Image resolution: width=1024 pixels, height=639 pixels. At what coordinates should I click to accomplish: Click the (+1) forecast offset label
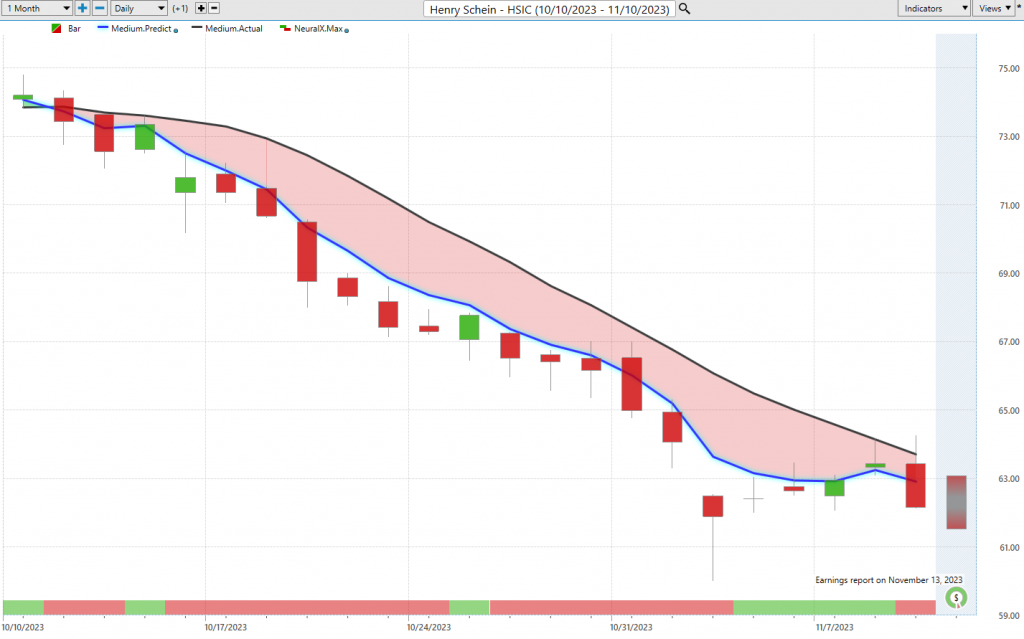(x=180, y=8)
